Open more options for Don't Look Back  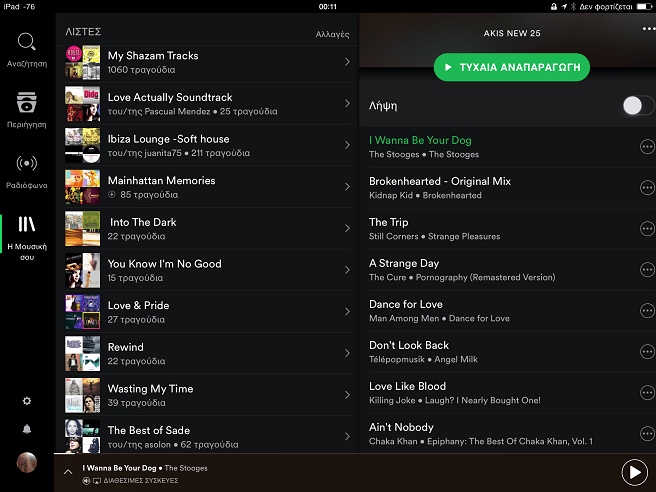(x=647, y=352)
